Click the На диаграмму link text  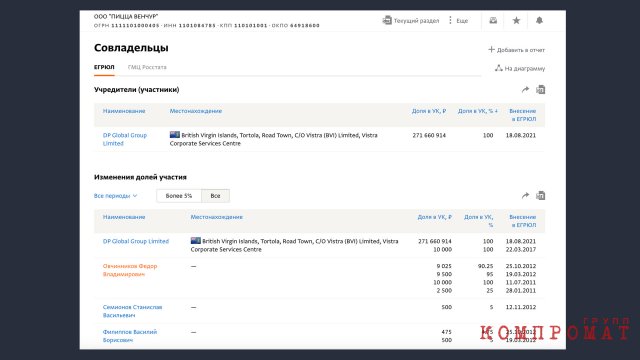pyautogui.click(x=524, y=69)
